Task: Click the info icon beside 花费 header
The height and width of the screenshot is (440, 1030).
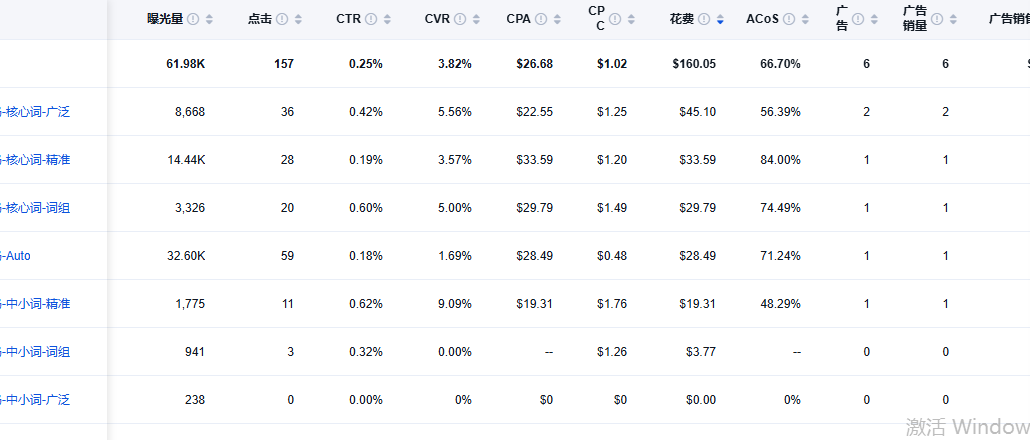Action: (x=705, y=19)
